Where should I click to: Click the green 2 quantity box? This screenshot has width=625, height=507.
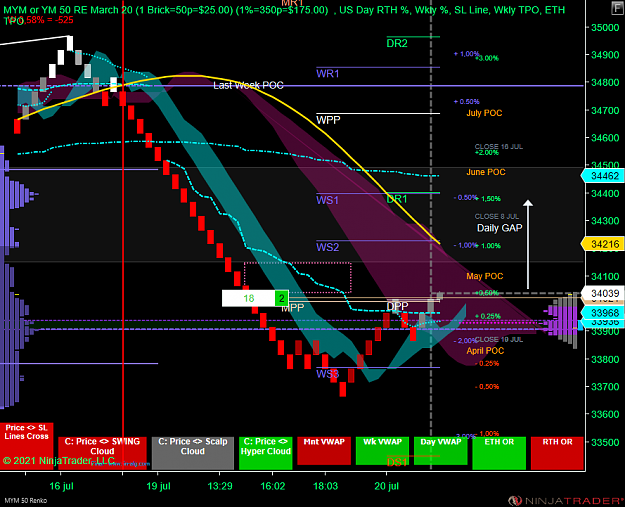tap(282, 298)
